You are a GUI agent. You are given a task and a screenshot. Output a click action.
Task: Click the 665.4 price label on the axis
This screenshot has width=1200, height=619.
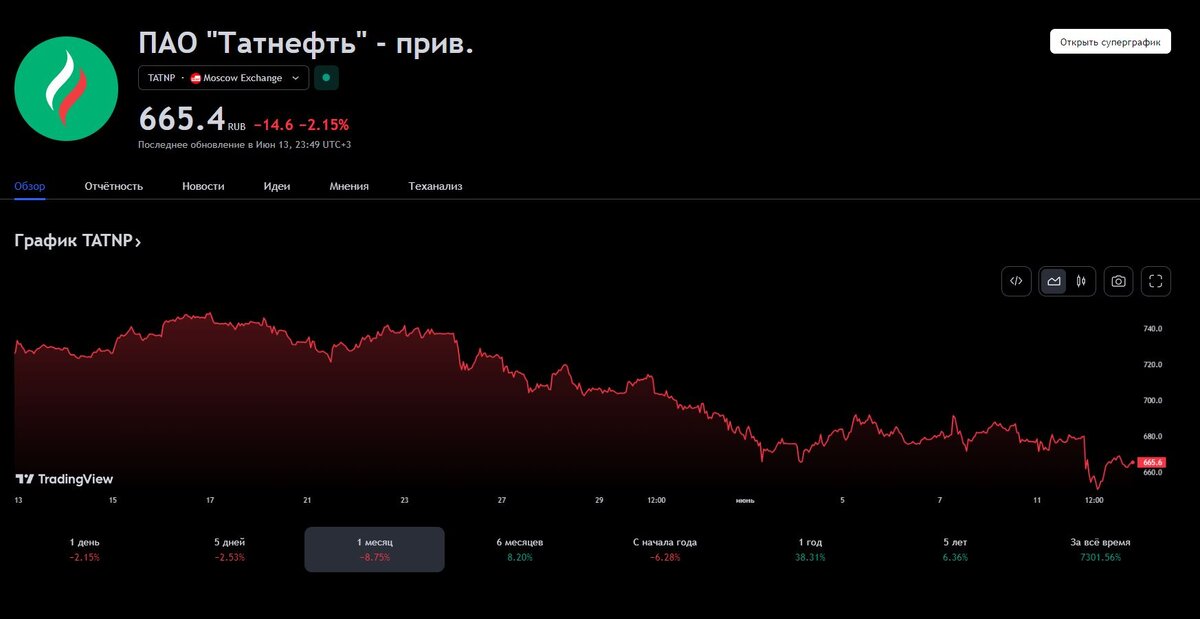(1152, 462)
